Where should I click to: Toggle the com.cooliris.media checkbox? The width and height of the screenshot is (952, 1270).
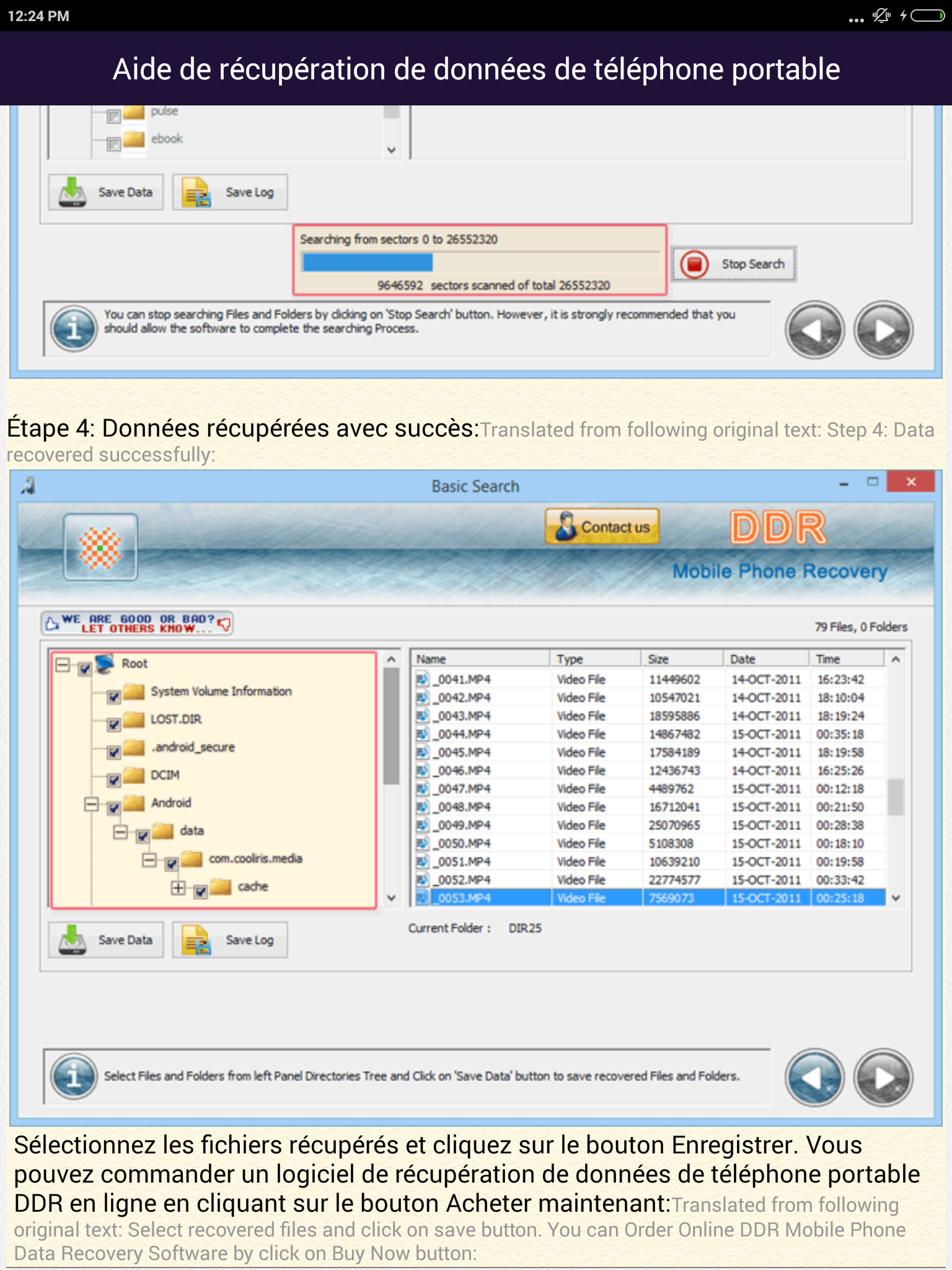pos(172,864)
